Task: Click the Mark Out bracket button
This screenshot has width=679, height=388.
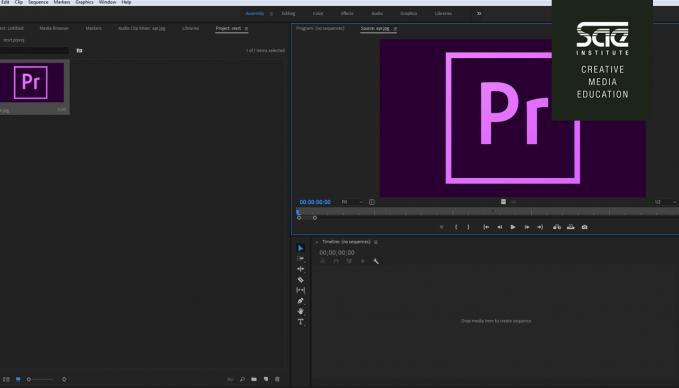Action: point(468,227)
